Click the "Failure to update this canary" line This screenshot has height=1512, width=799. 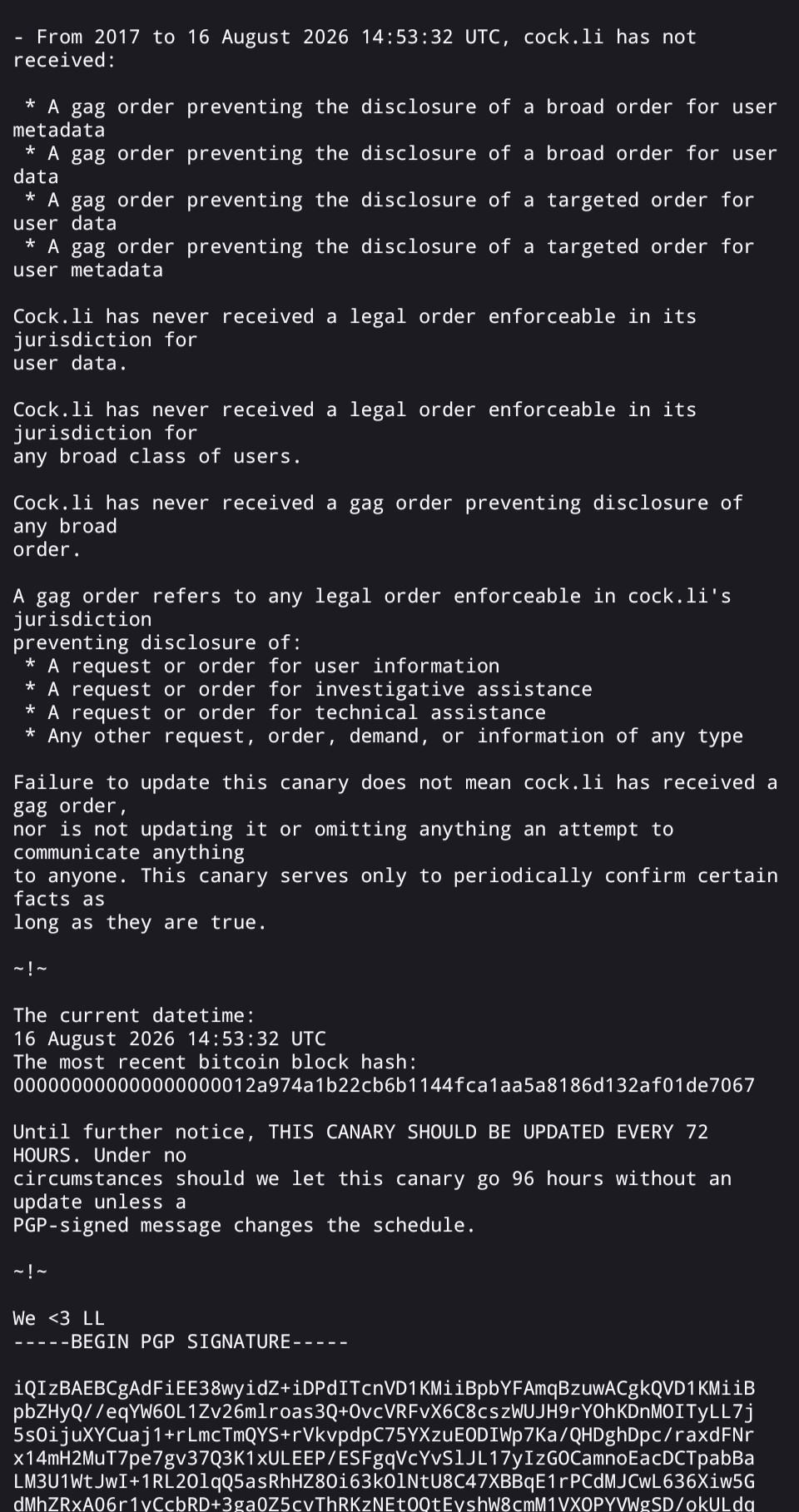tap(395, 782)
